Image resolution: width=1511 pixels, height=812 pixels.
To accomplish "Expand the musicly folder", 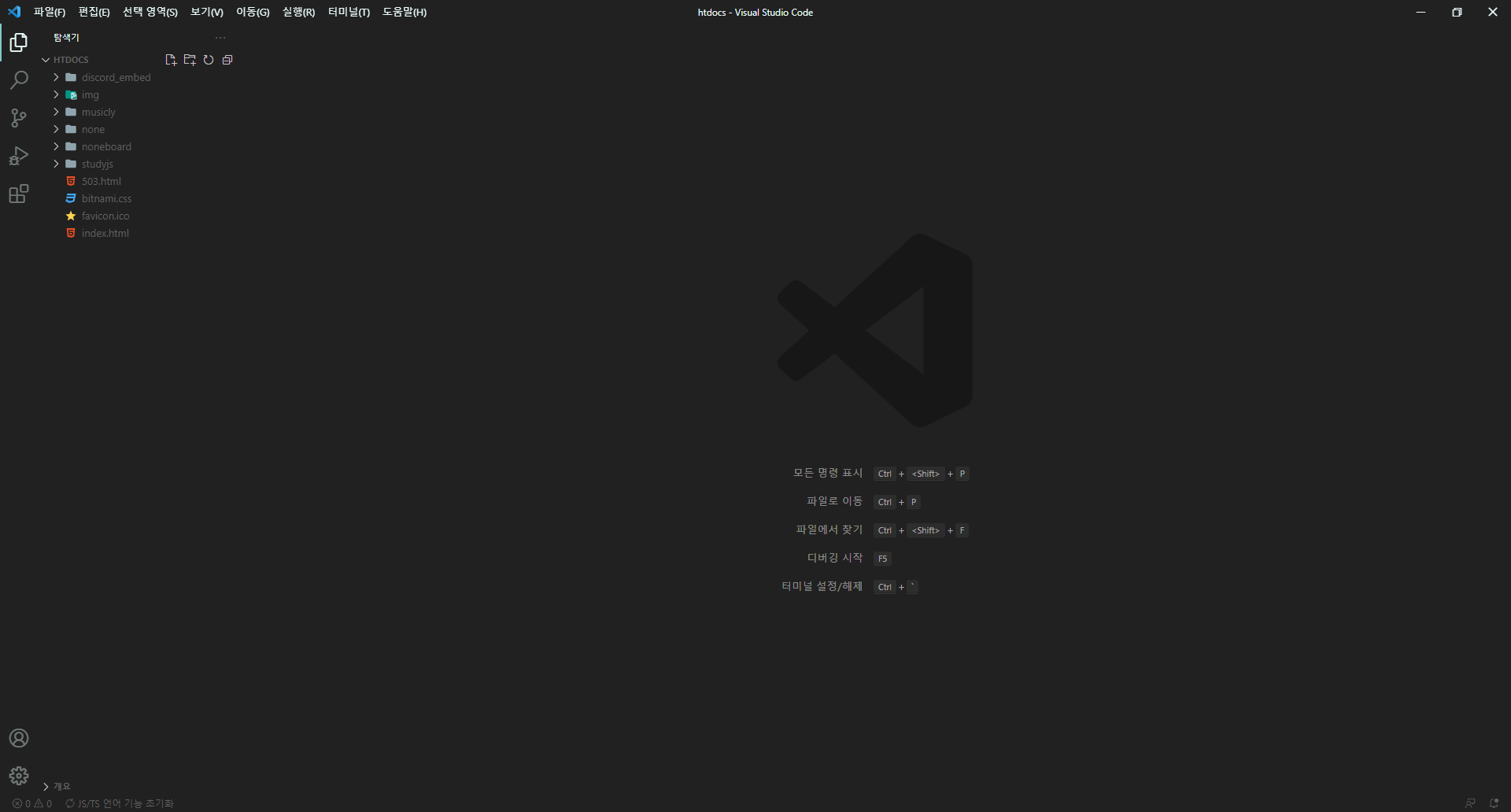I will 56,112.
